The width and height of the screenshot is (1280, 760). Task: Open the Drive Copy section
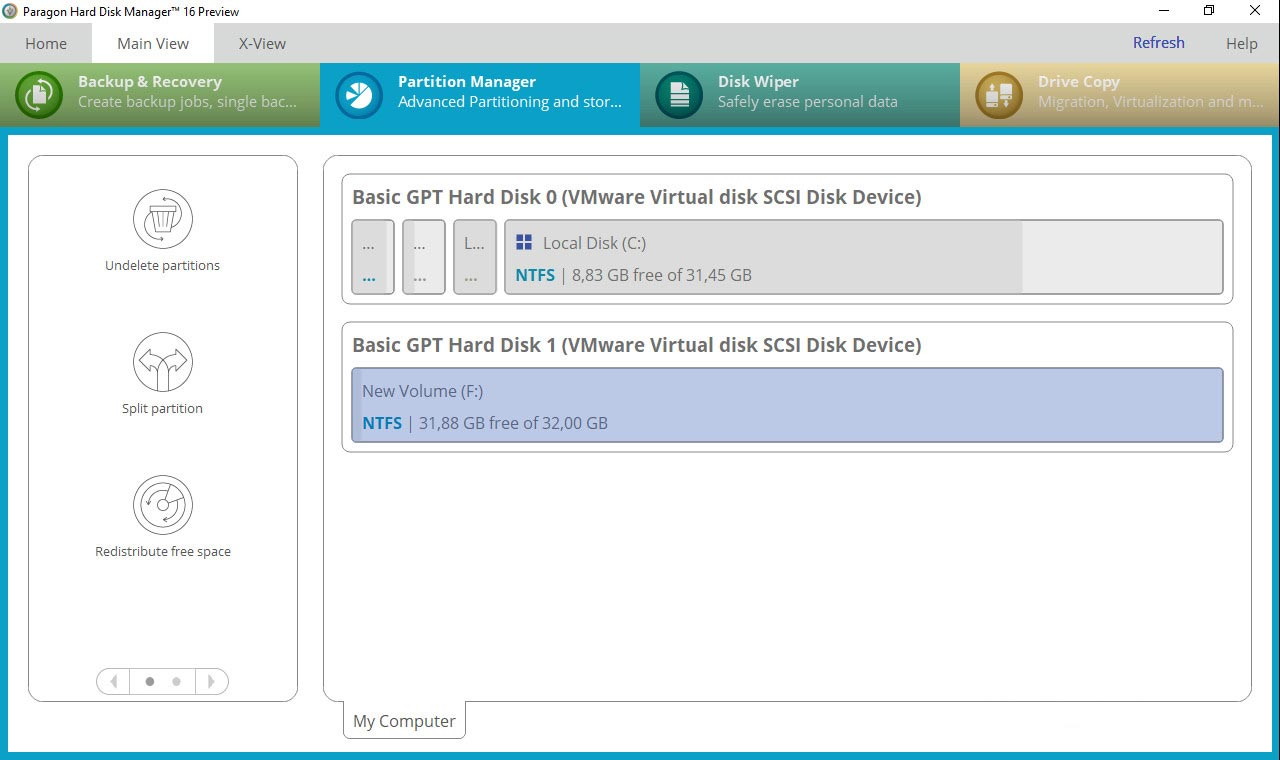[x=1120, y=95]
